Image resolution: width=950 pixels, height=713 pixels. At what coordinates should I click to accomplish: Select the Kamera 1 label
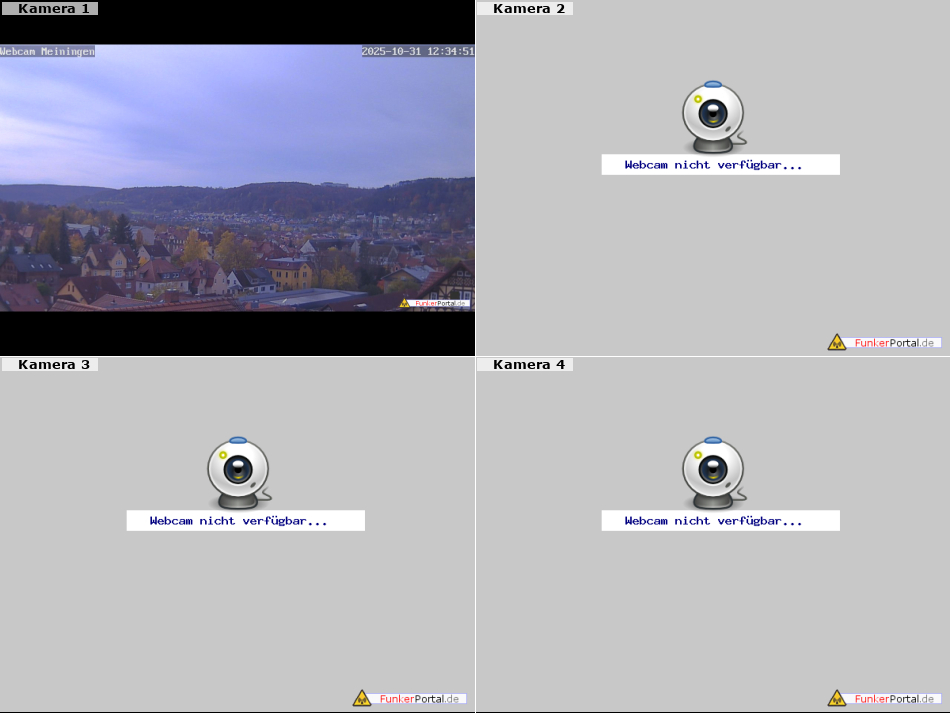[x=53, y=8]
